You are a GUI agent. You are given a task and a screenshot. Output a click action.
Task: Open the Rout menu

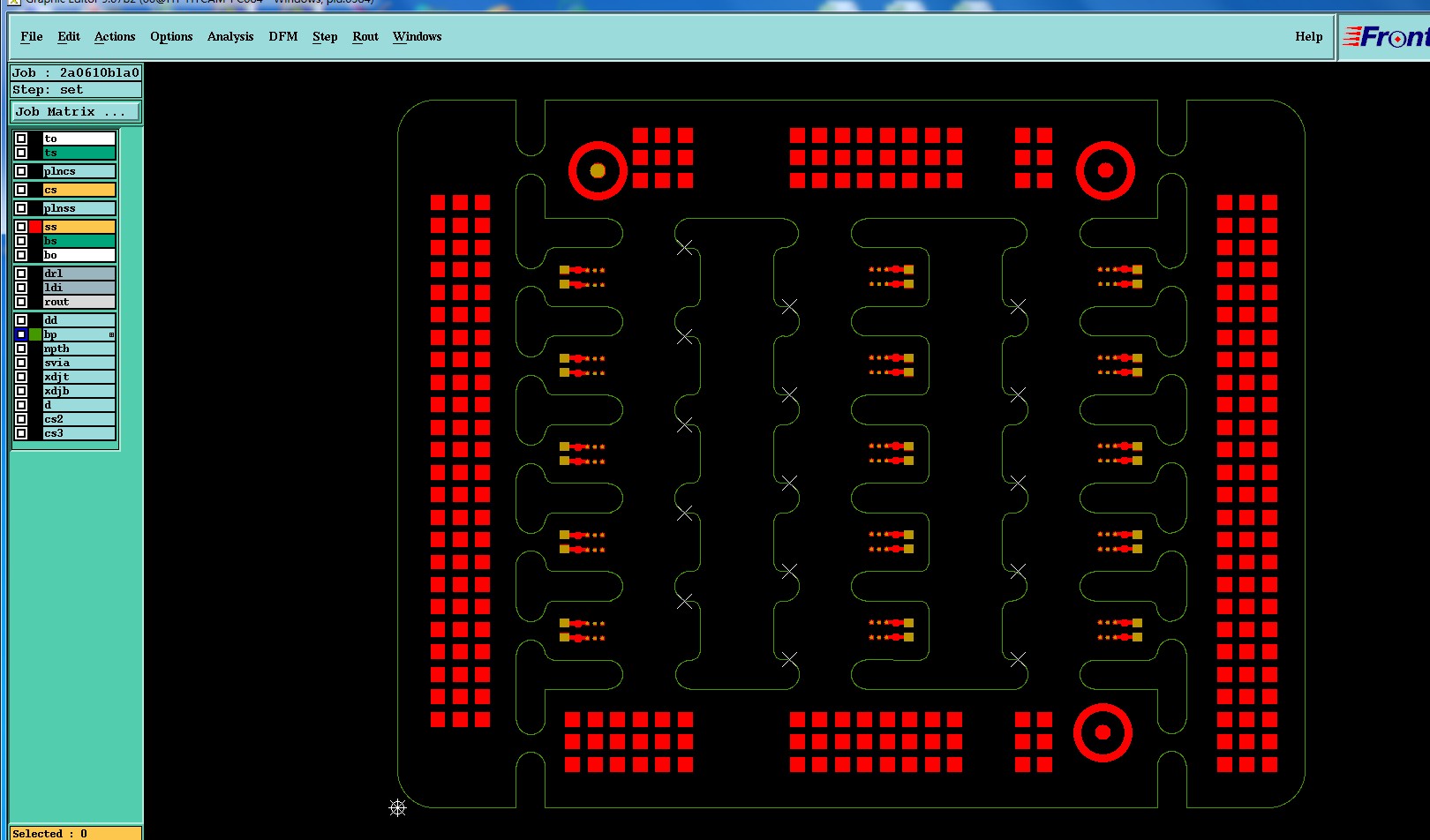point(365,36)
